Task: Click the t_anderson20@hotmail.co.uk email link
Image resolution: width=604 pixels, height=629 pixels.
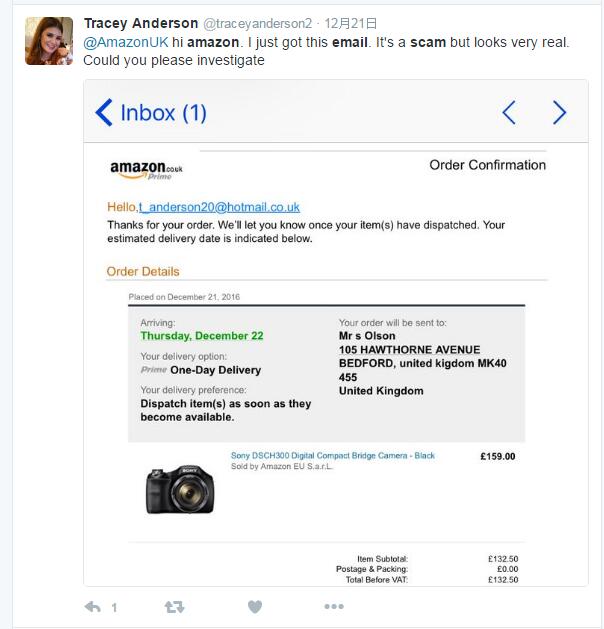Action: pos(219,207)
